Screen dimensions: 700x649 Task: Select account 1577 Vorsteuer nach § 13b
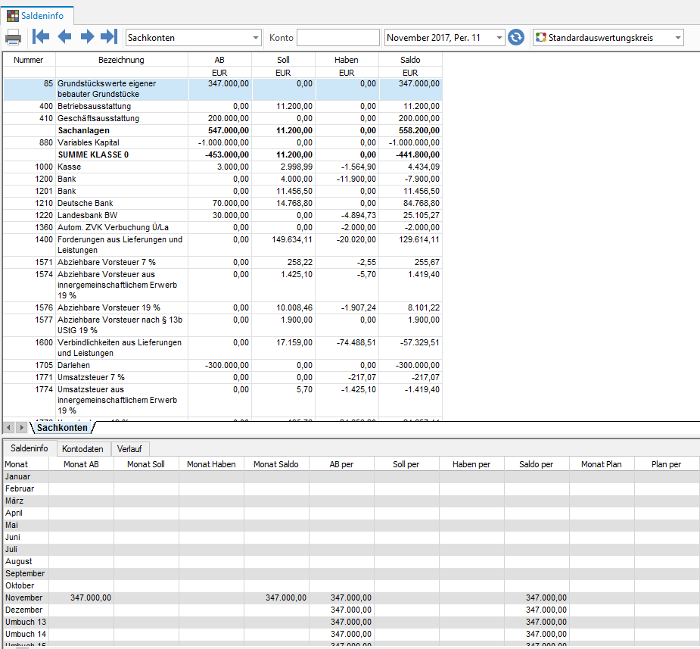point(223,325)
